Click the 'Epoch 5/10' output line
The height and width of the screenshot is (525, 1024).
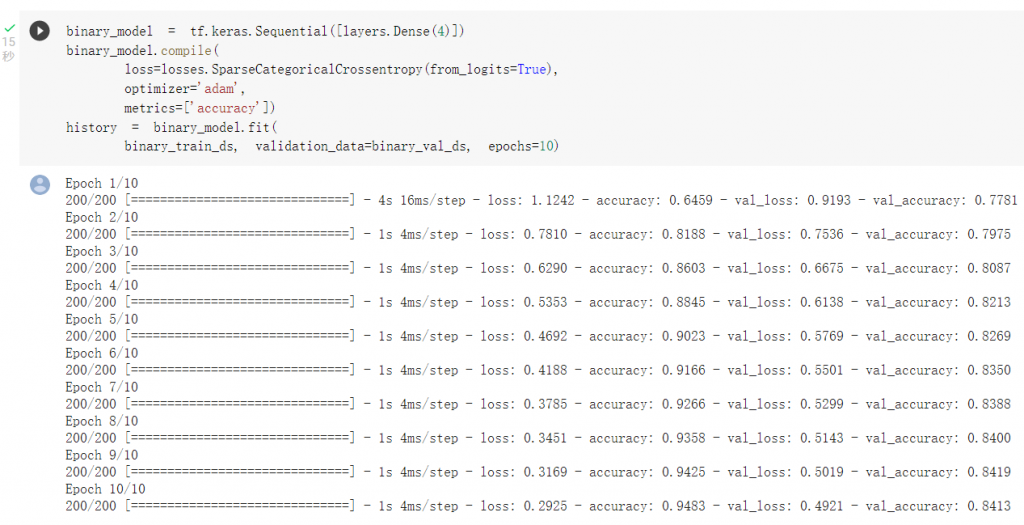pyautogui.click(x=102, y=319)
